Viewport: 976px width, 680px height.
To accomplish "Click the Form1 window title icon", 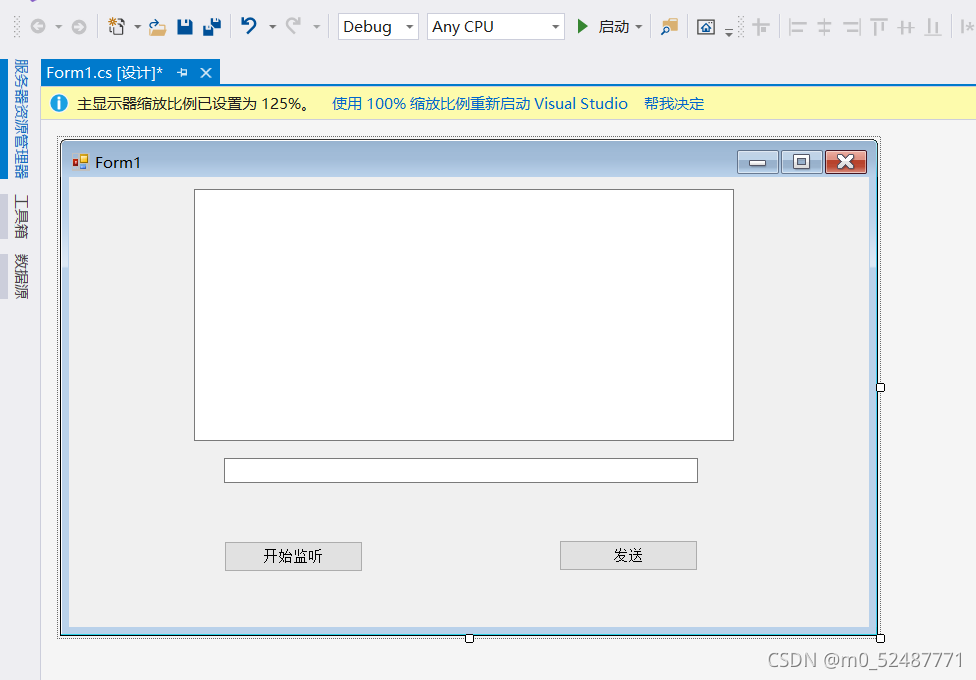I will pos(80,162).
